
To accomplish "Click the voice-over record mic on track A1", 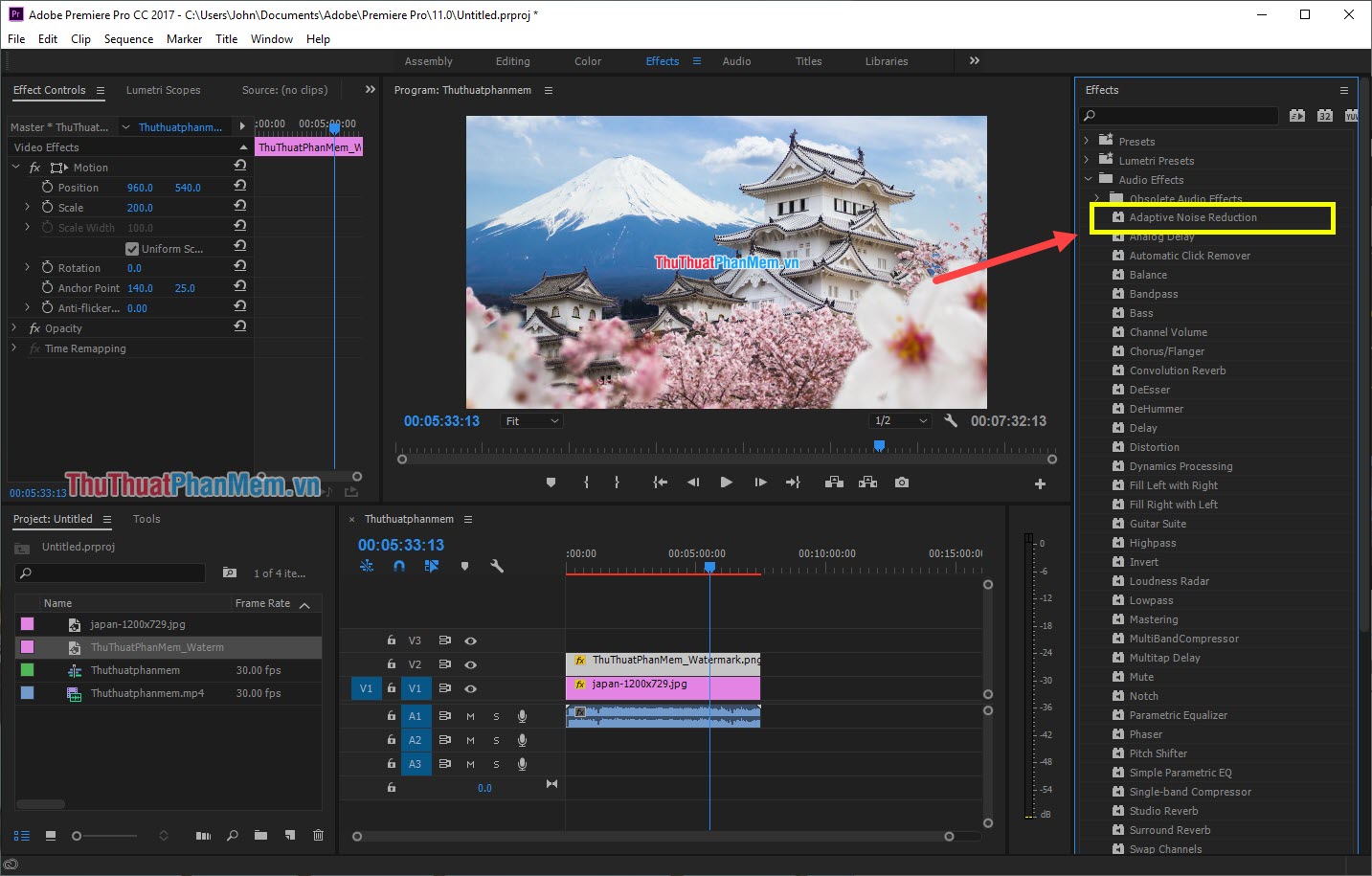I will tap(522, 715).
